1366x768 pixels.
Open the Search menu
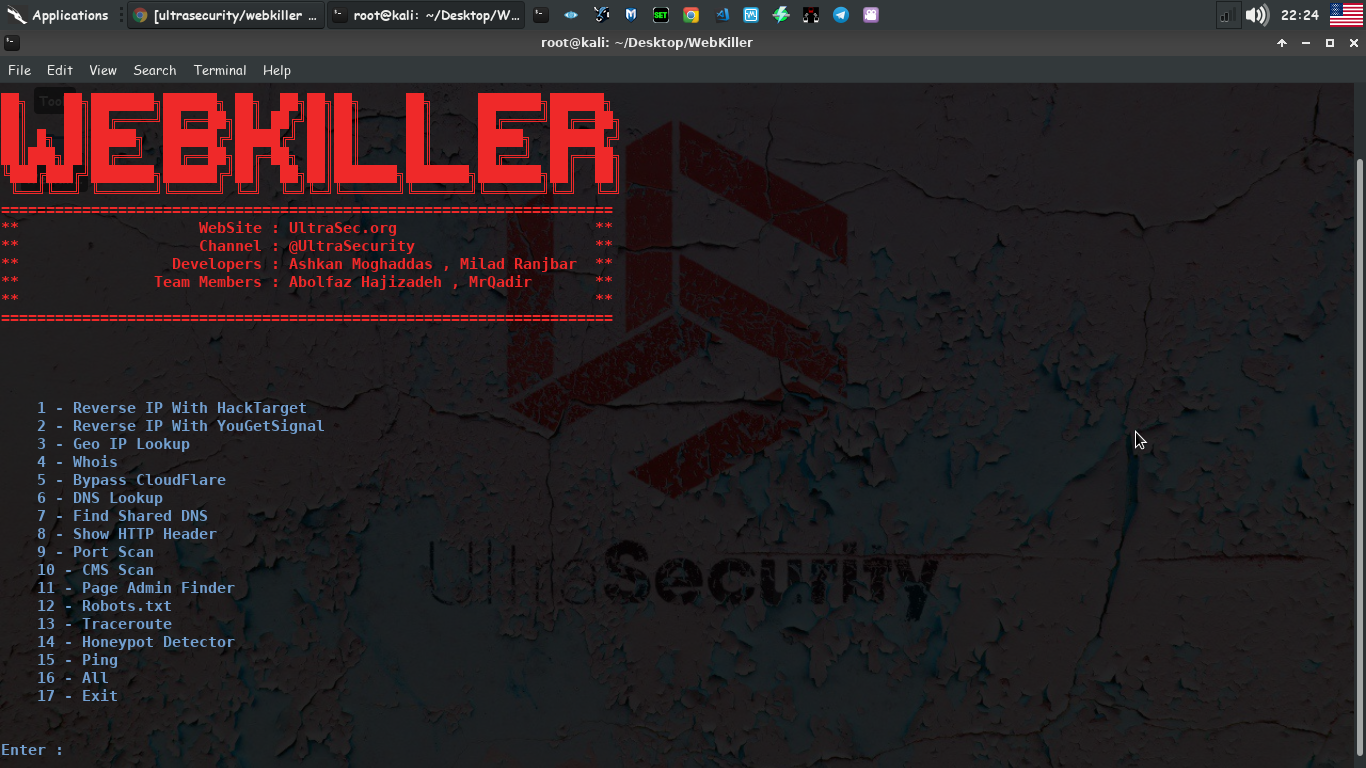(x=155, y=70)
